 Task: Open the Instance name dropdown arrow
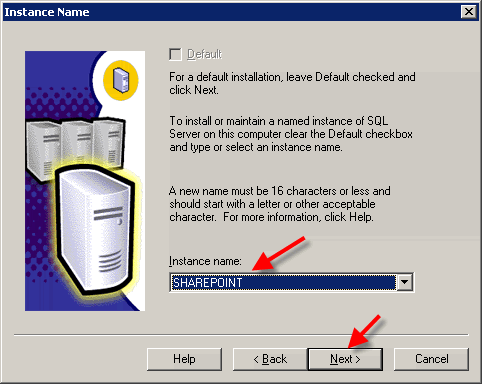point(405,282)
